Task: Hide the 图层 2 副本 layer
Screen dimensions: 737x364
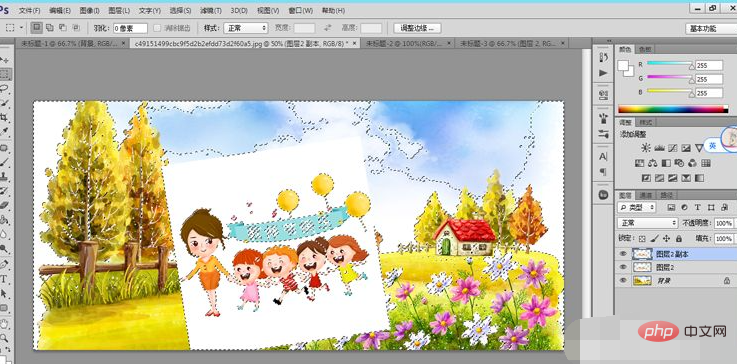Action: pos(623,254)
